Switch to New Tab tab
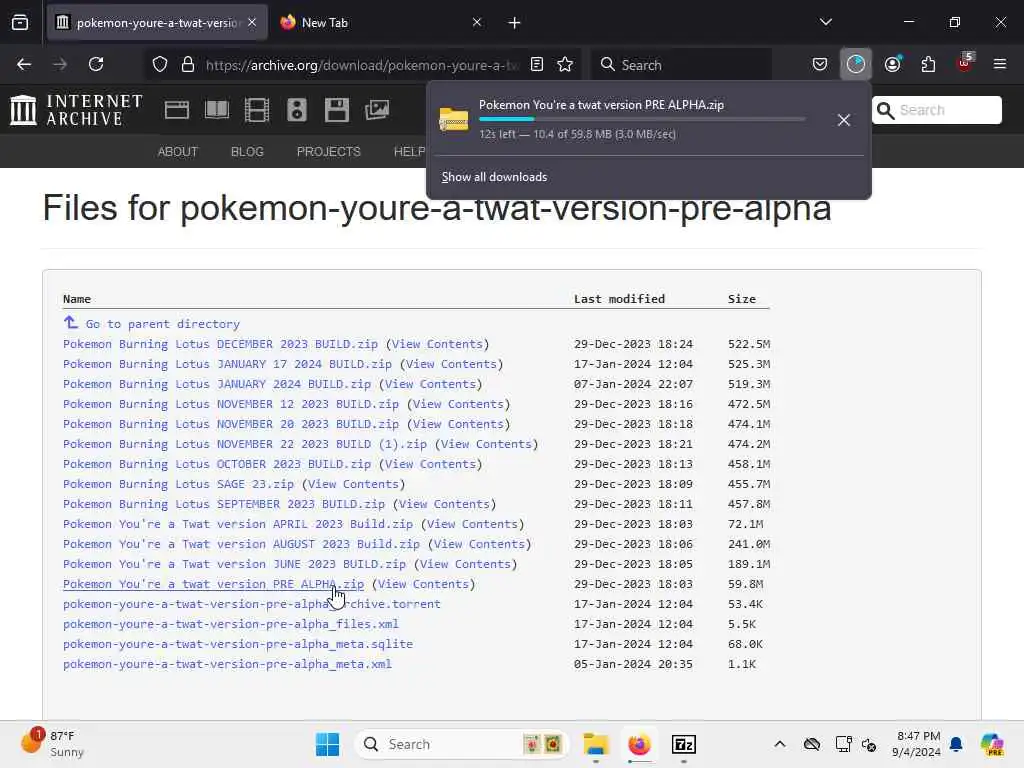1024x768 pixels. pyautogui.click(x=381, y=23)
